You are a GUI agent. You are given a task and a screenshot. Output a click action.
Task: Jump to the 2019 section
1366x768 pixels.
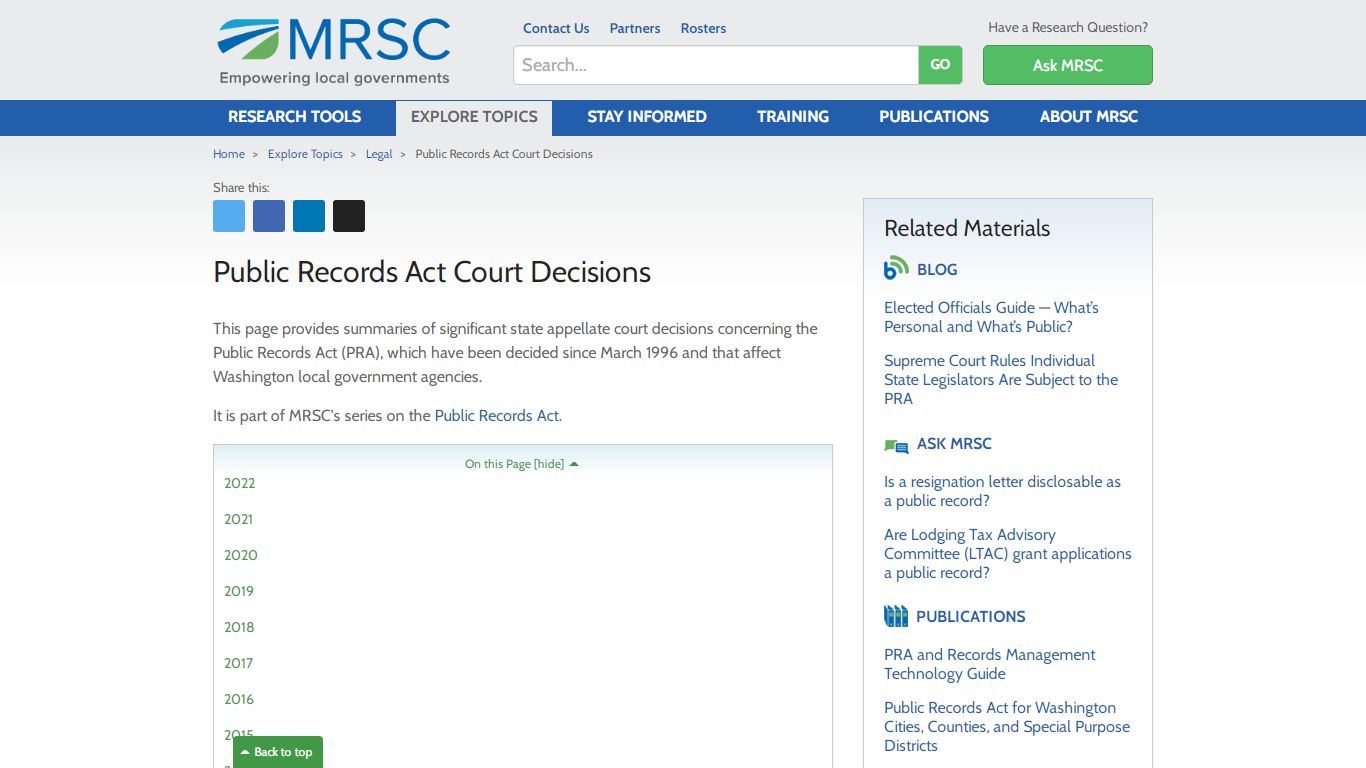pos(239,591)
